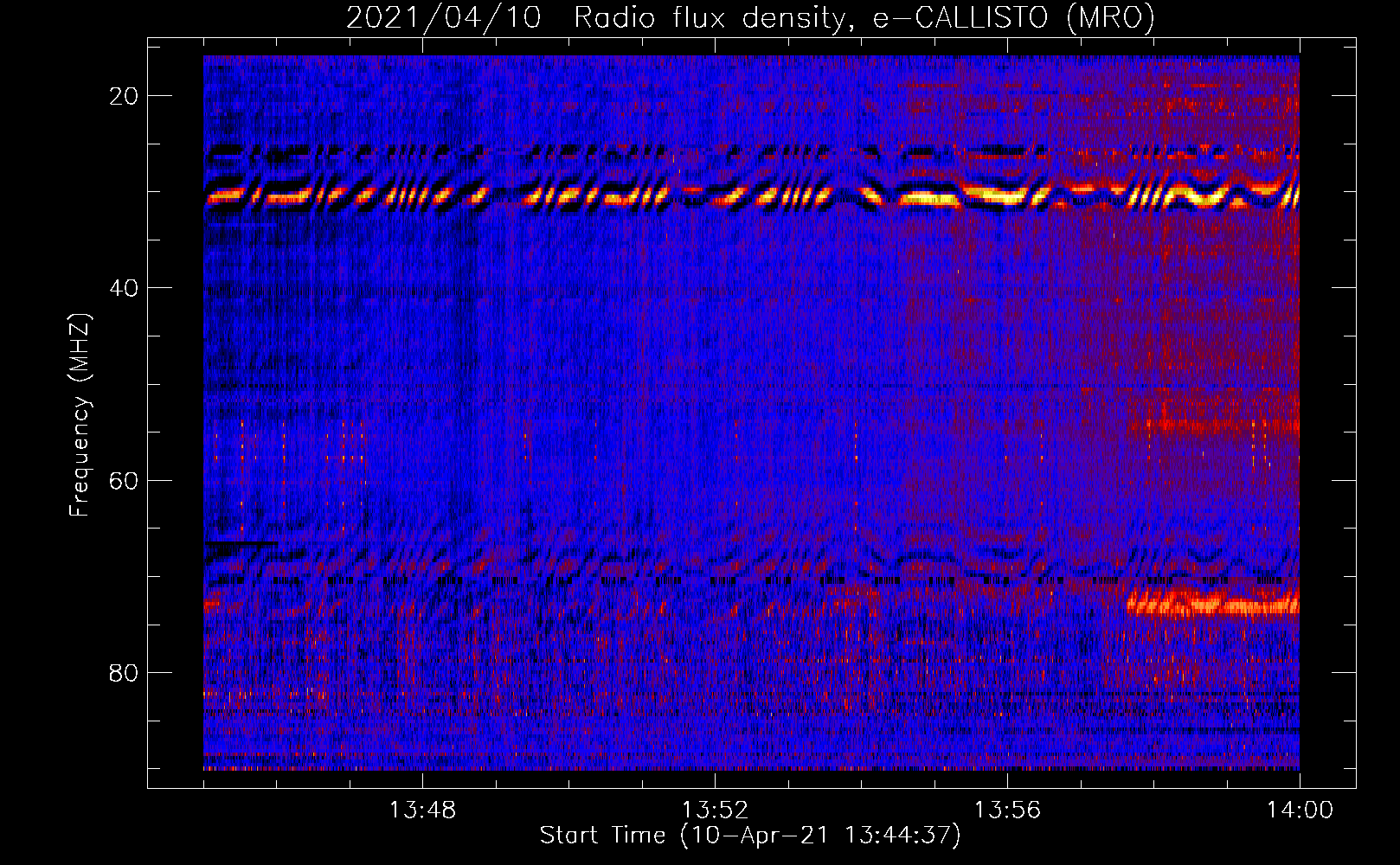
Task: Click the 40 frequency tick label
Action: pyautogui.click(x=125, y=288)
